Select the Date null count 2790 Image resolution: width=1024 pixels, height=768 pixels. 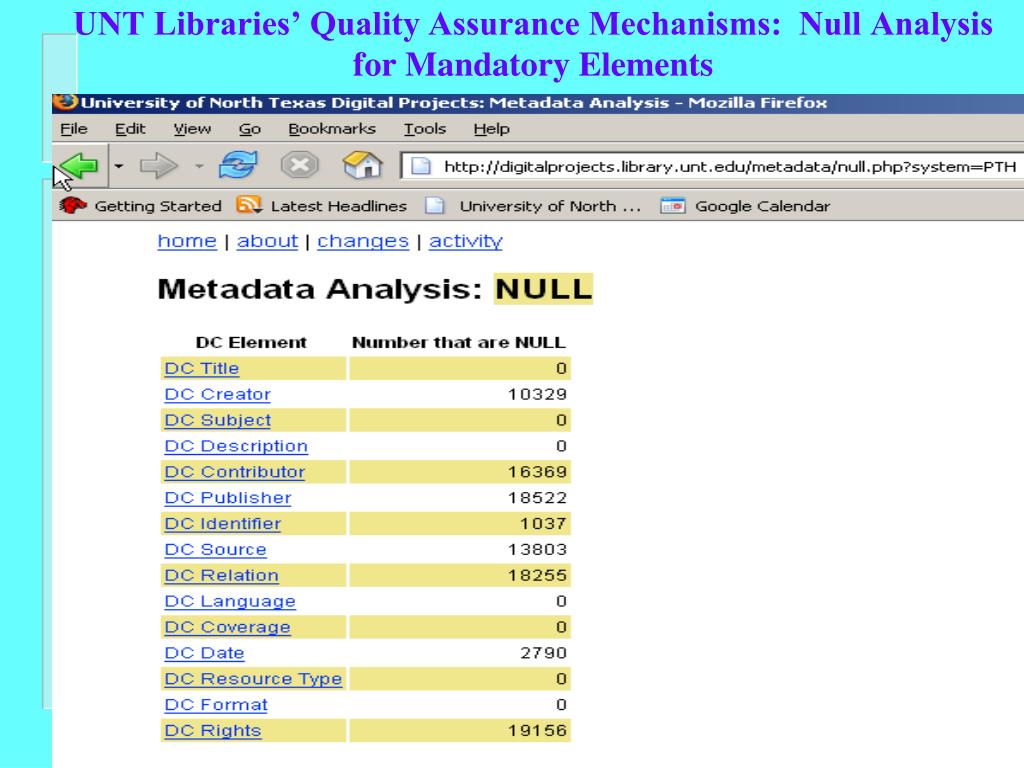point(543,653)
